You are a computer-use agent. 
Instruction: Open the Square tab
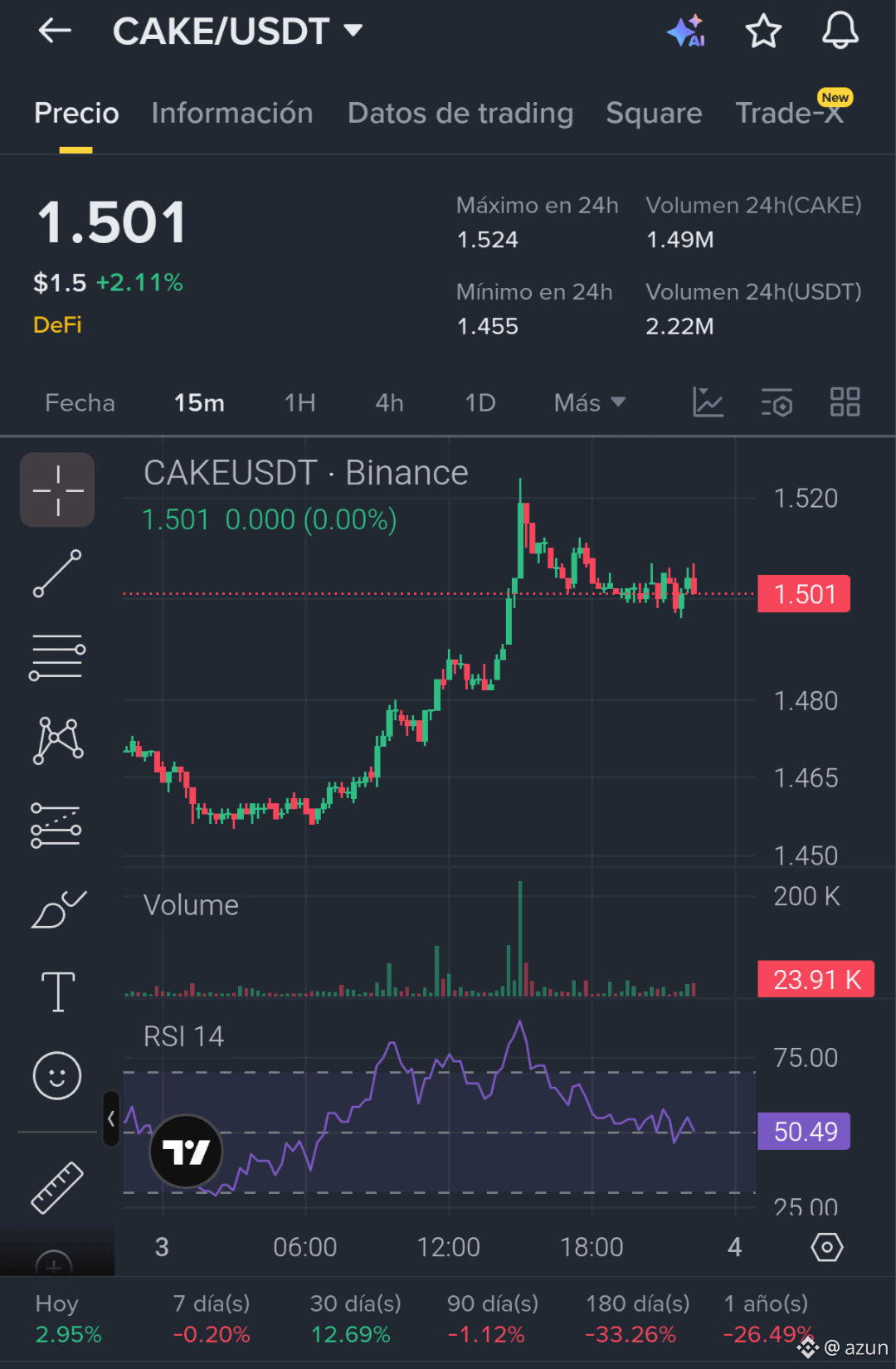[654, 113]
